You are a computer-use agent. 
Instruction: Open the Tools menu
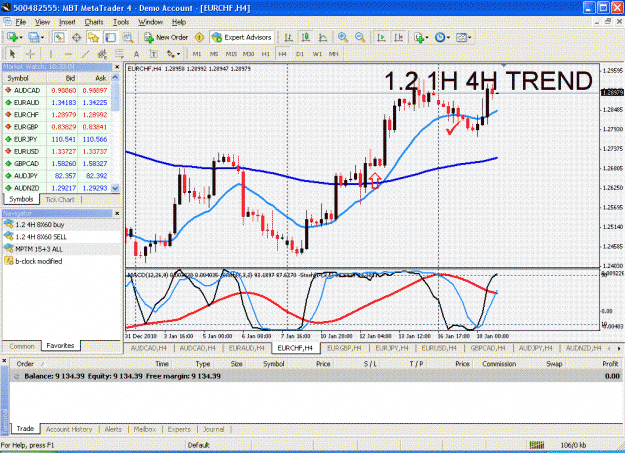tap(121, 22)
